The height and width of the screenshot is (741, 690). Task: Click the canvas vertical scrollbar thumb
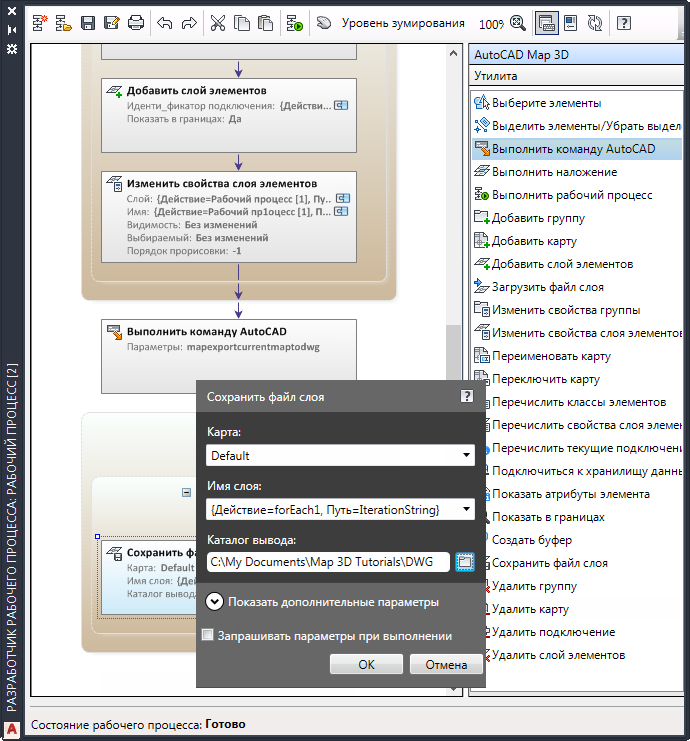[454, 353]
